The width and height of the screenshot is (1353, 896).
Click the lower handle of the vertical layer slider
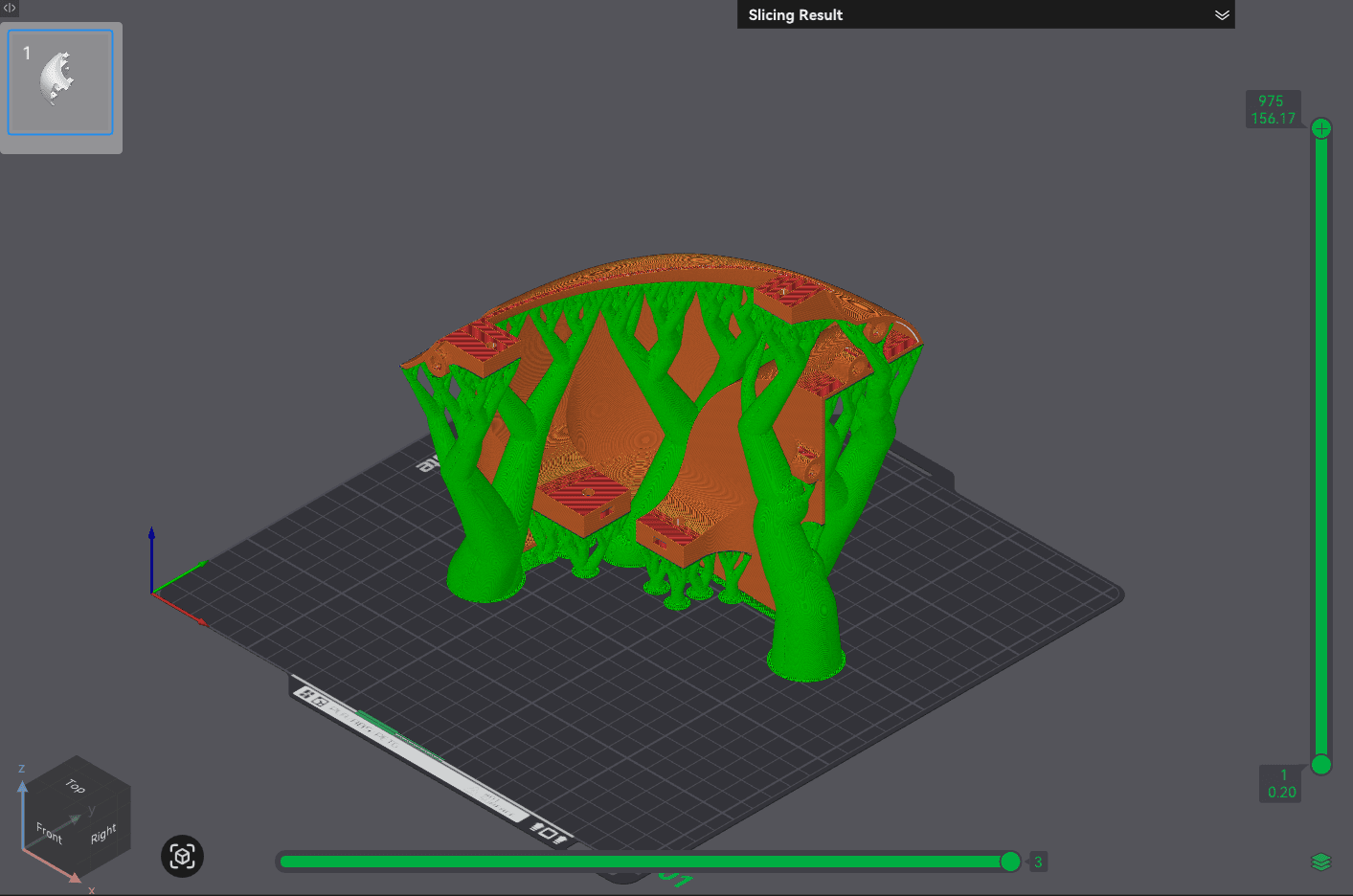(1321, 765)
